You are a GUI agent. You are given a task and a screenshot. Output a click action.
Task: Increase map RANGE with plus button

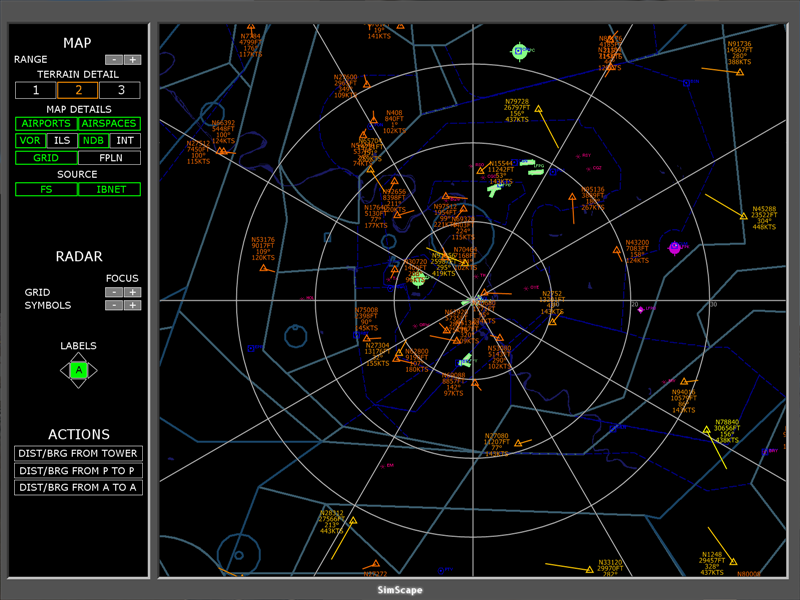[x=133, y=60]
